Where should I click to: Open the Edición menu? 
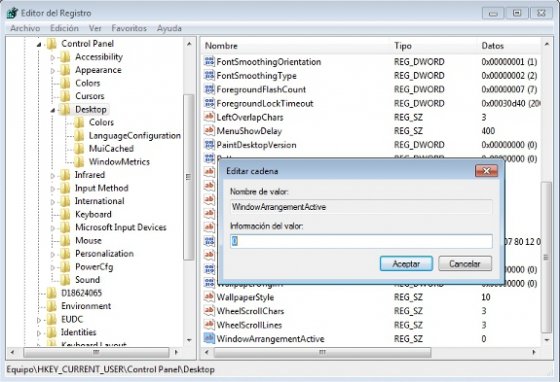(x=64, y=28)
